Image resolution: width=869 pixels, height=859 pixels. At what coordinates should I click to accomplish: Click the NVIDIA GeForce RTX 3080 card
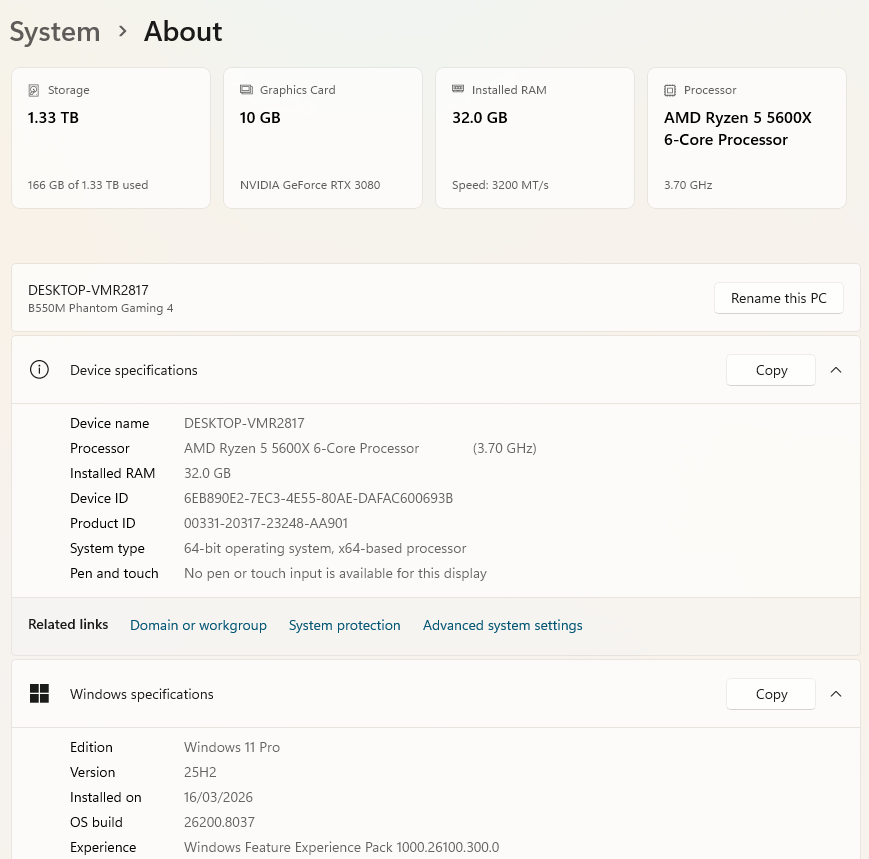322,137
